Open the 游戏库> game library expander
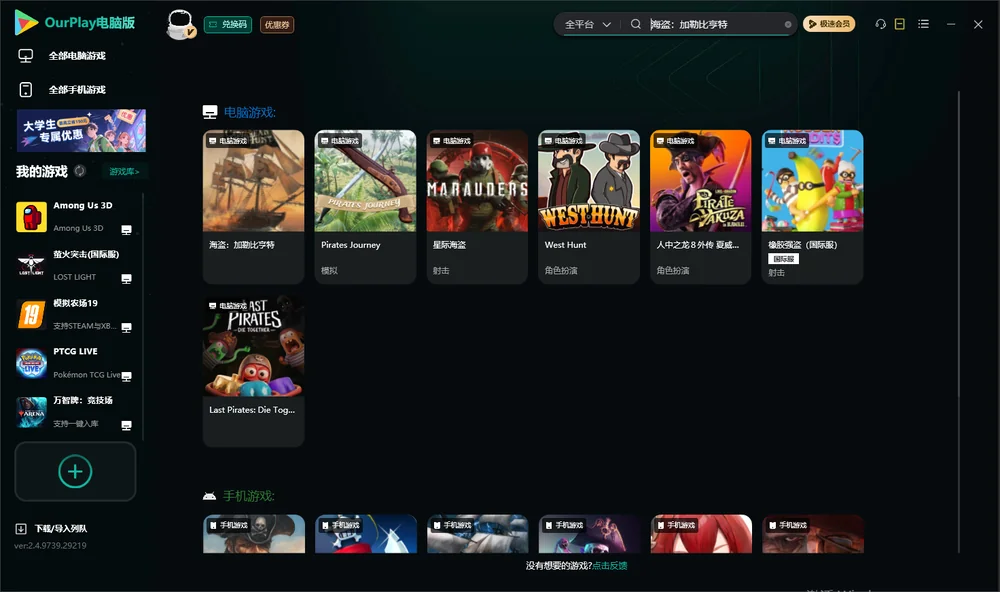This screenshot has width=1000, height=592. point(124,172)
